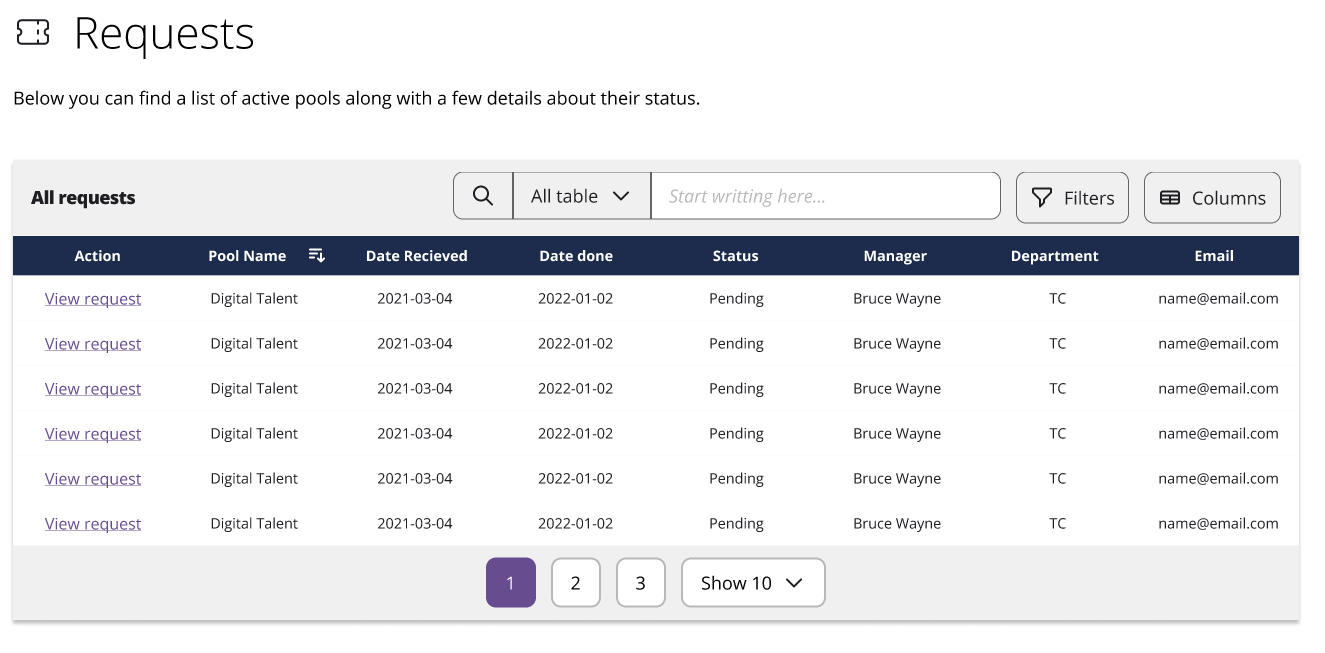Open View request link in last row
This screenshot has height=653, width=1325.
[x=93, y=524]
